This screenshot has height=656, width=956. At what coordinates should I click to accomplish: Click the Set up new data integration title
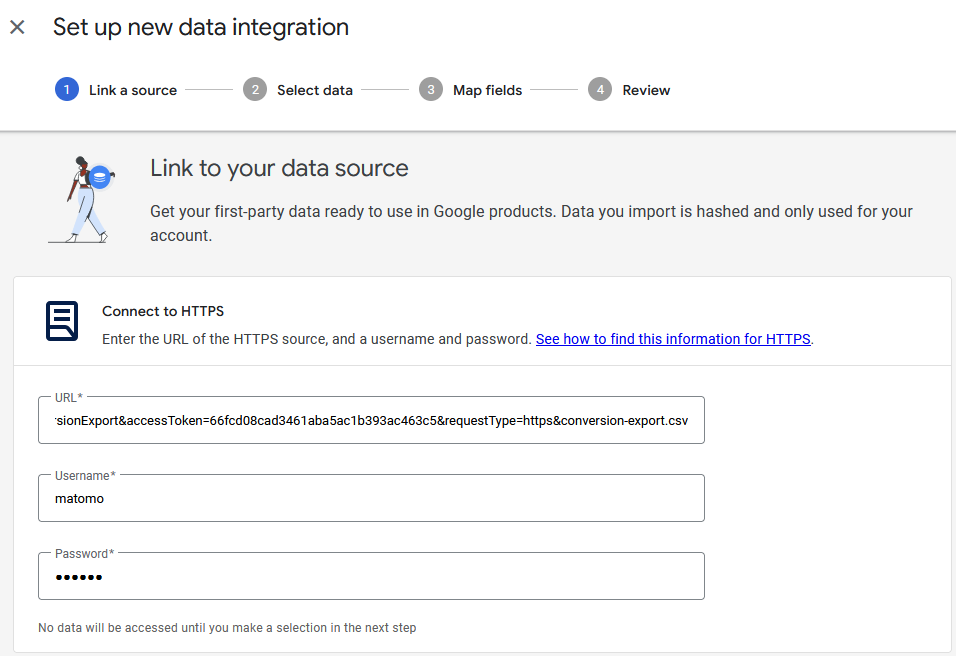200,27
